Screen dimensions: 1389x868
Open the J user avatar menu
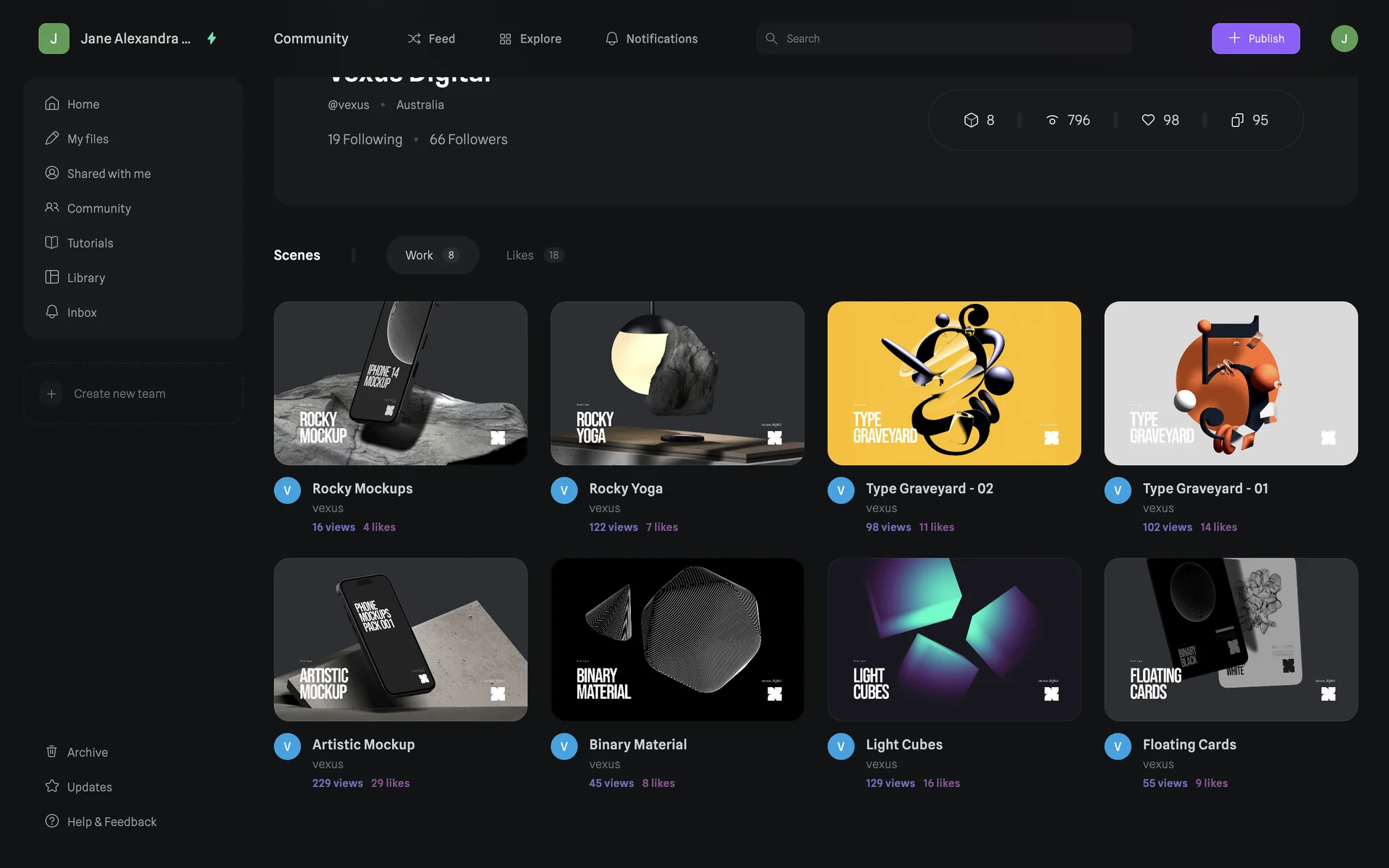[1343, 38]
